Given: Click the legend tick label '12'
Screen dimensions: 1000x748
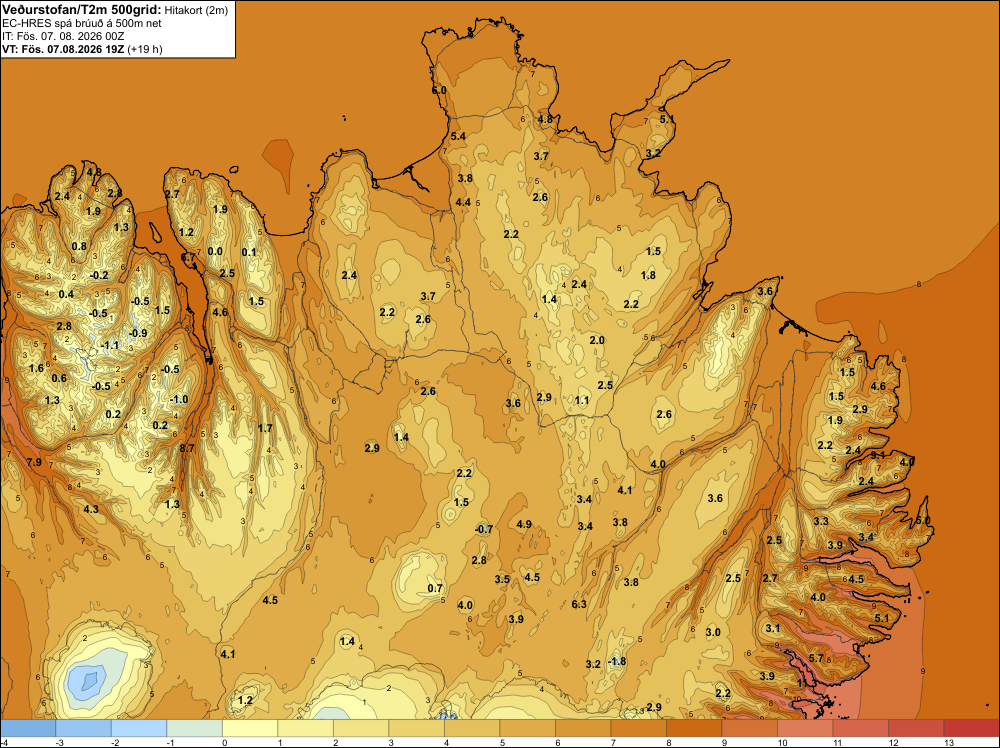Looking at the screenshot, I should (x=893, y=742).
